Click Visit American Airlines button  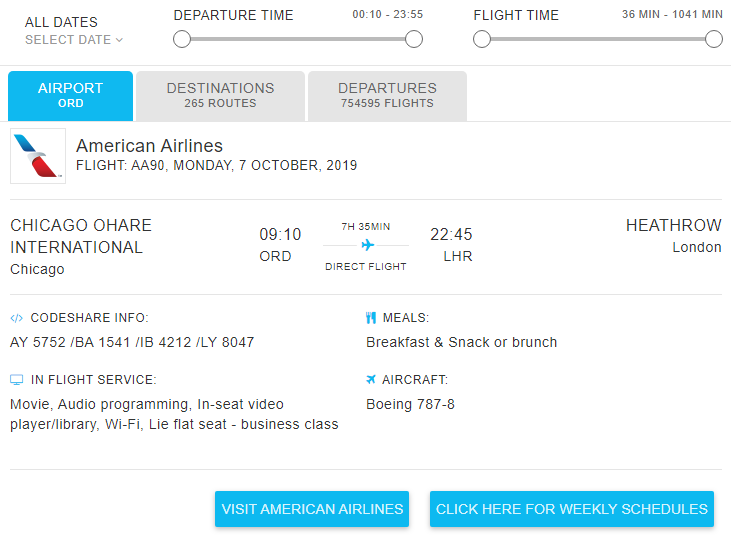tap(312, 509)
